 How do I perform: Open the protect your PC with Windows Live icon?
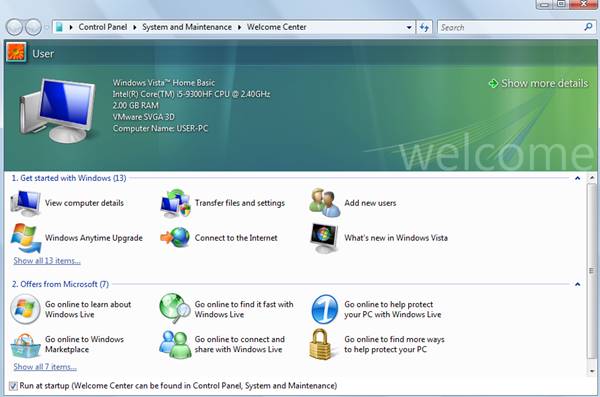pos(324,309)
